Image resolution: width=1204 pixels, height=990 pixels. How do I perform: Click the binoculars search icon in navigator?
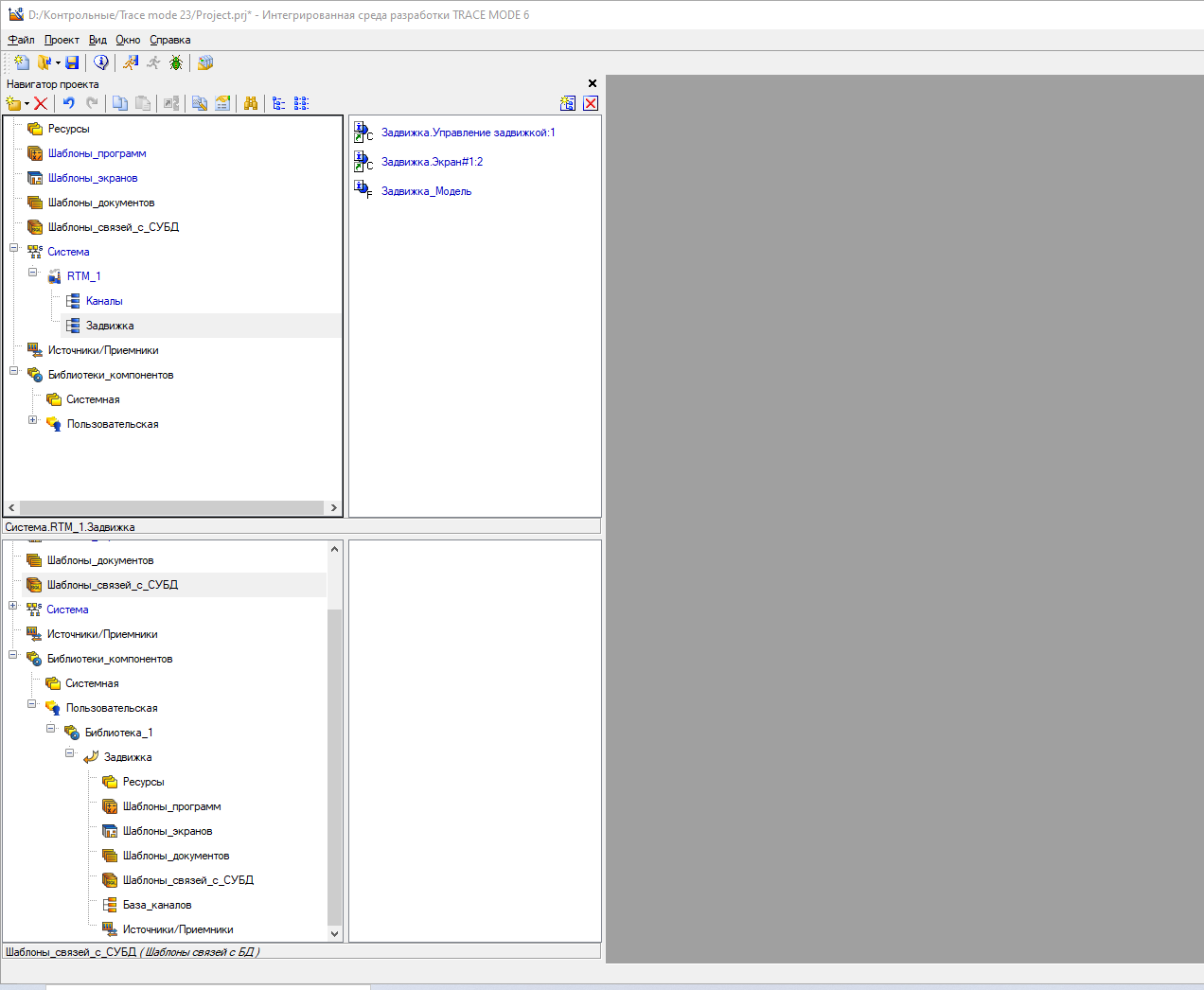point(251,103)
